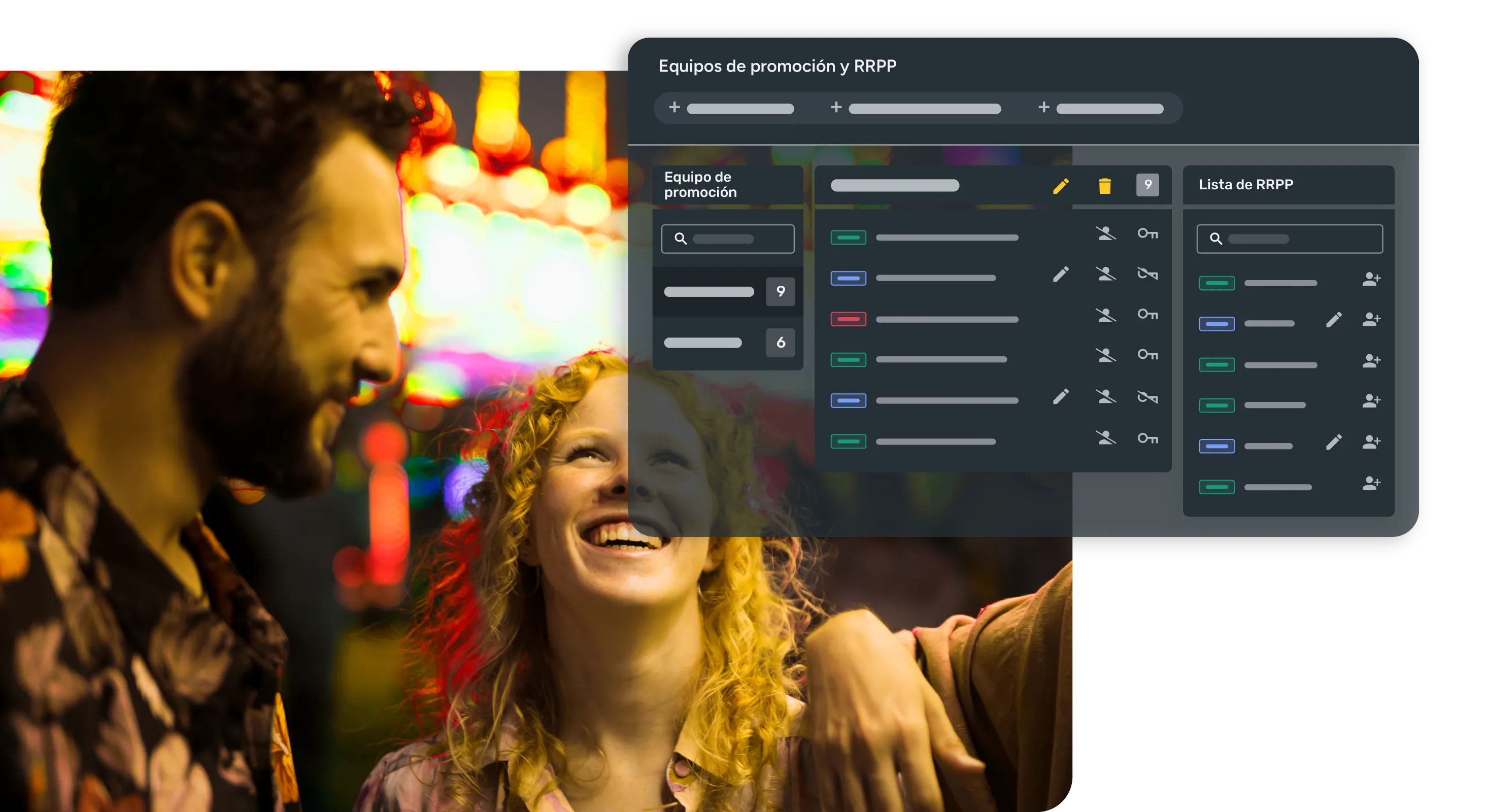1487x812 pixels.
Task: Click key icon on last green member row
Action: coord(1147,438)
